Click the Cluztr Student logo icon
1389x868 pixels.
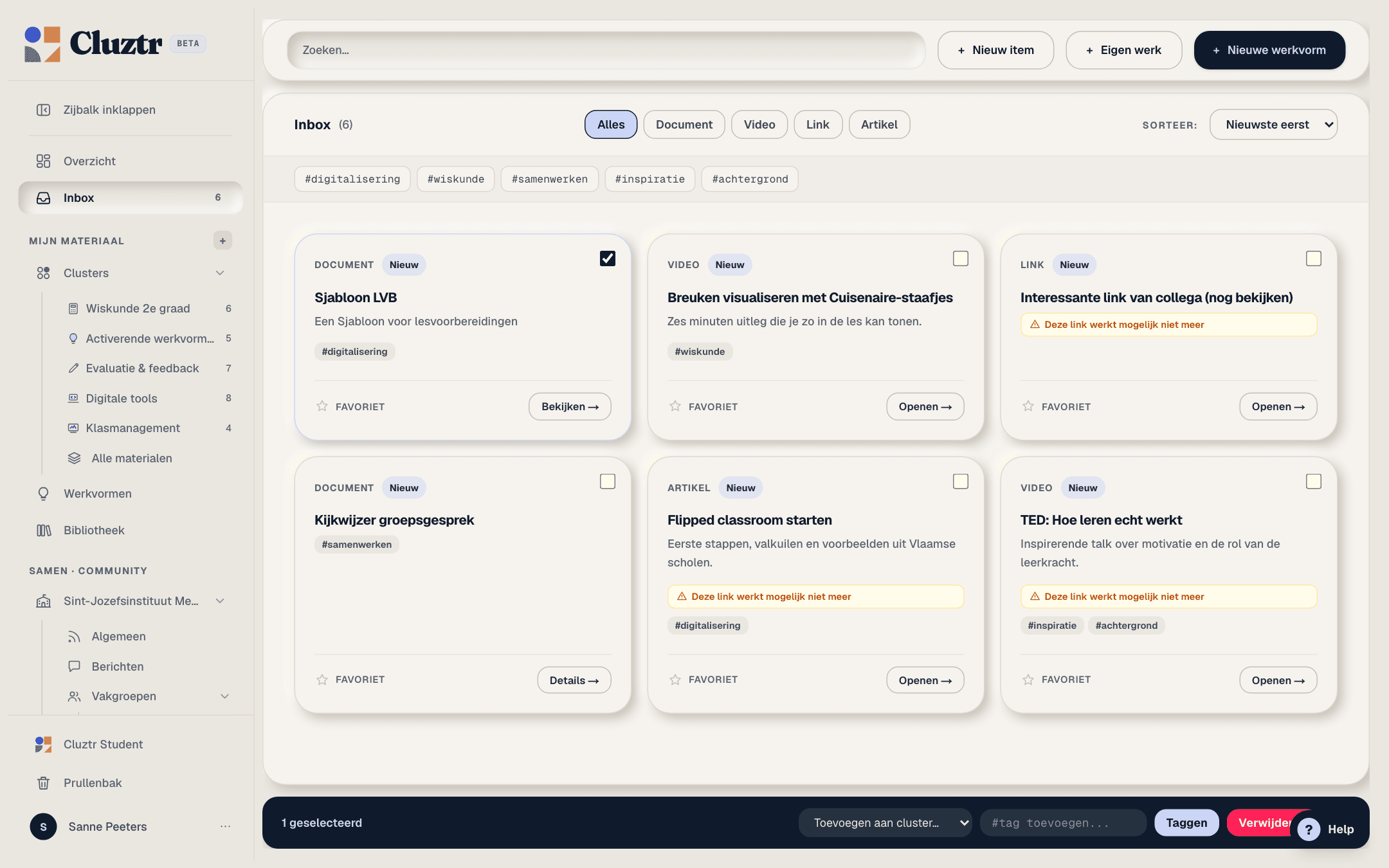(x=43, y=745)
